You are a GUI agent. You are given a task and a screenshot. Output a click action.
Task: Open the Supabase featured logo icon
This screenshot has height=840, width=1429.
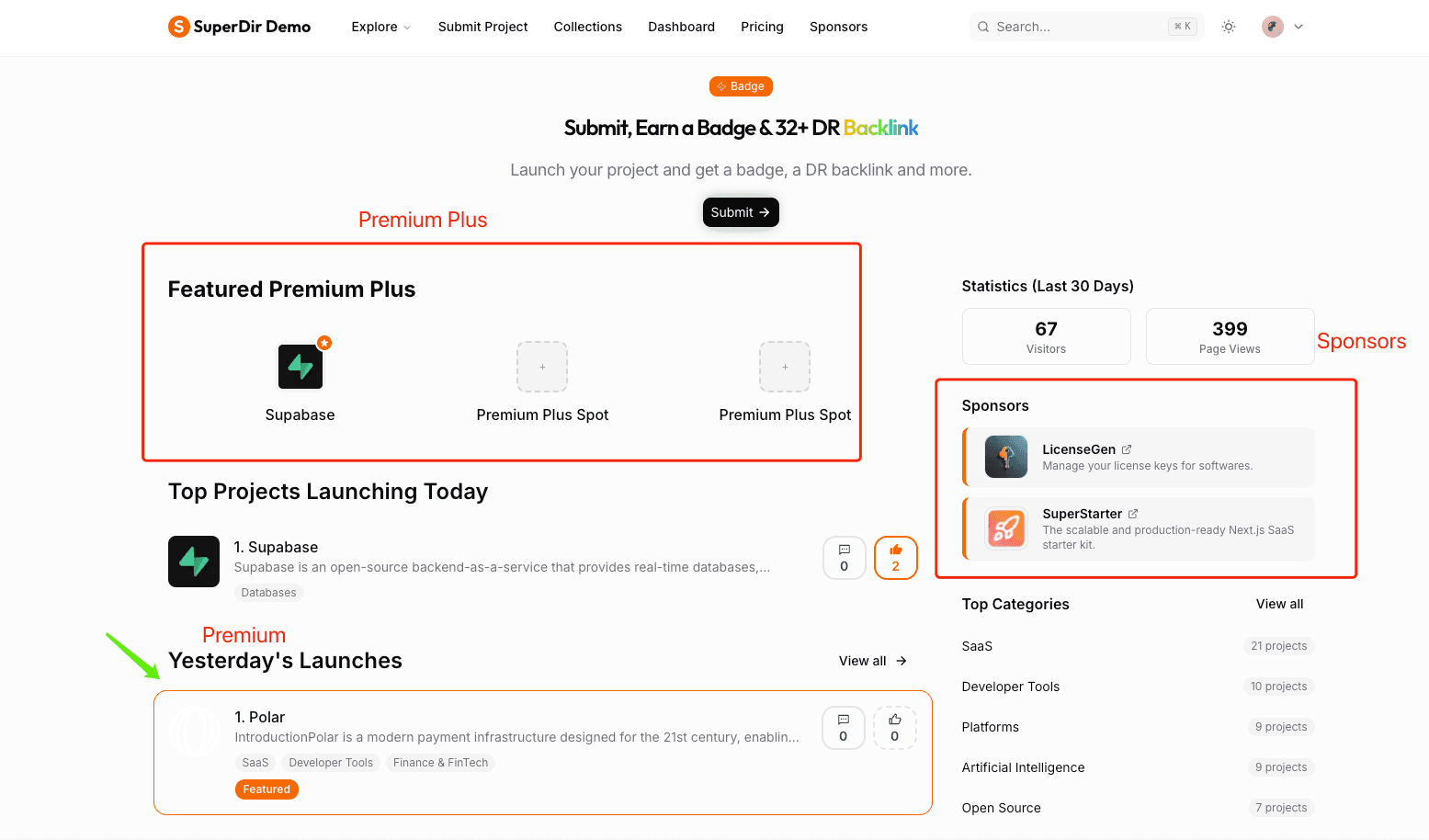coord(301,367)
